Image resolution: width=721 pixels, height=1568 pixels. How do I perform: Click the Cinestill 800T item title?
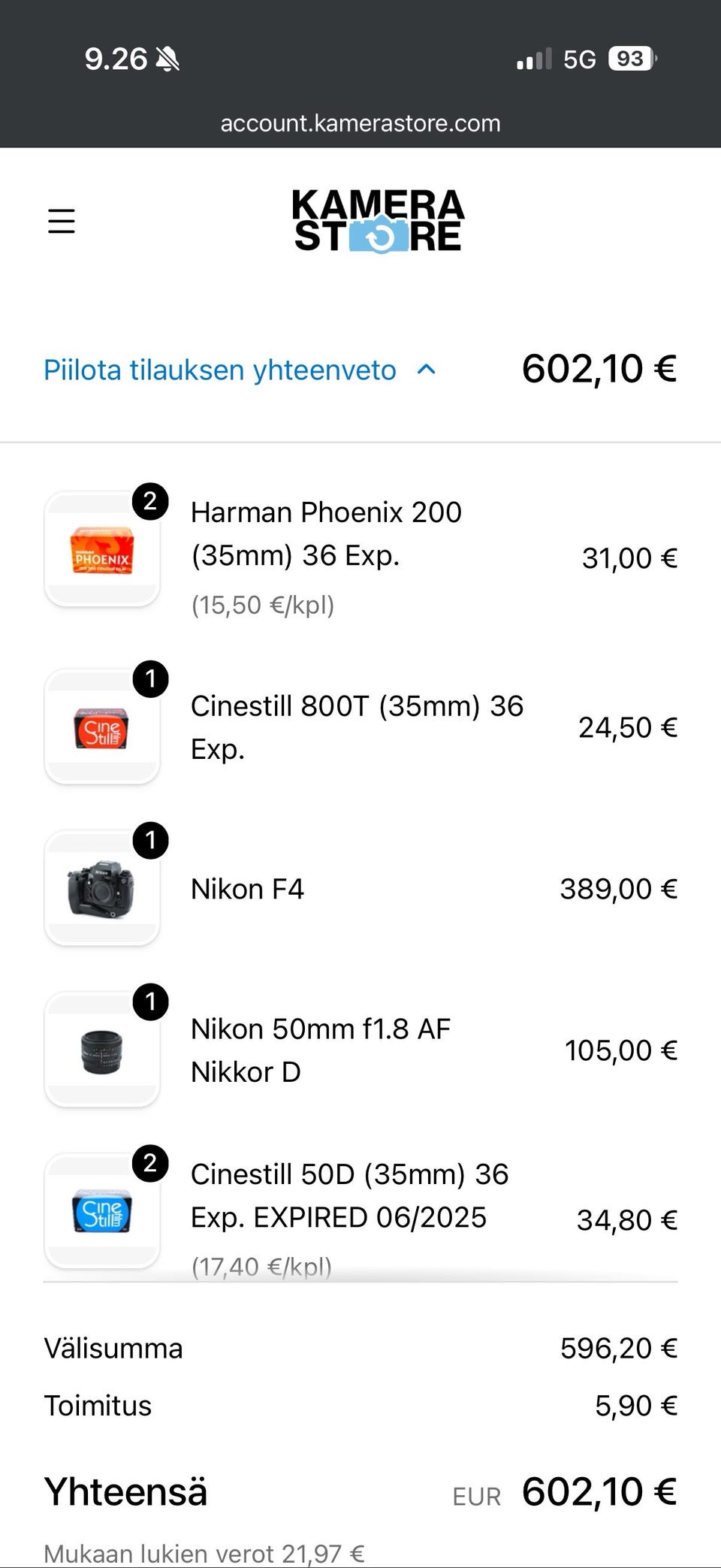357,727
